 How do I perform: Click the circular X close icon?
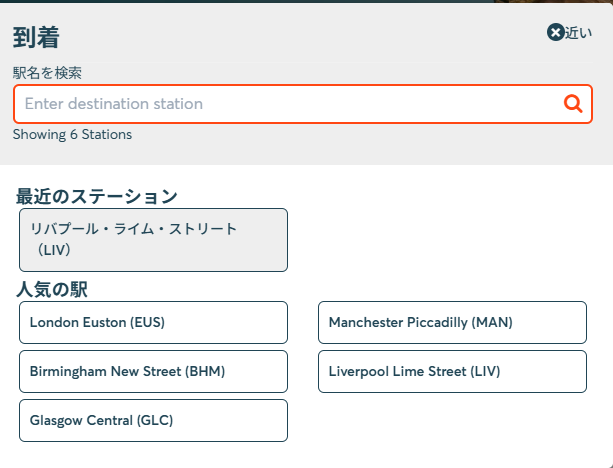(555, 32)
